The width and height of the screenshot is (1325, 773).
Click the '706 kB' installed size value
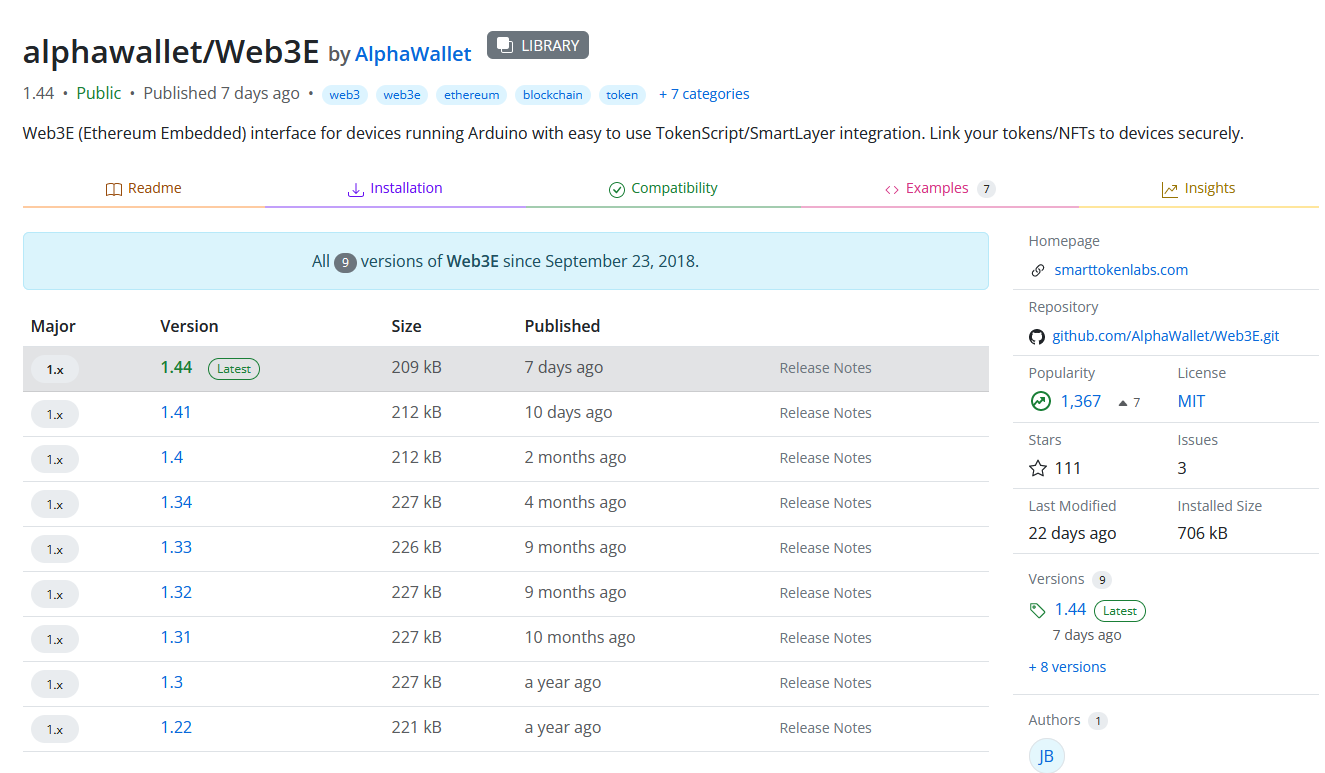[x=1202, y=533]
